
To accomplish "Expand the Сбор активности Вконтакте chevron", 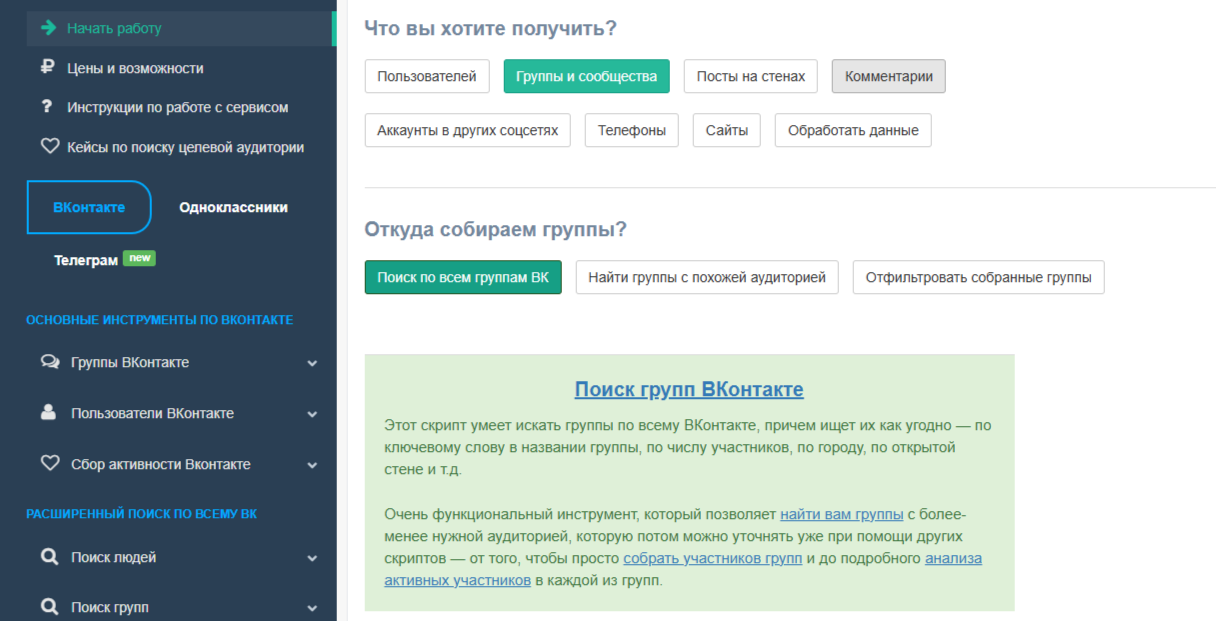I will pos(313,465).
